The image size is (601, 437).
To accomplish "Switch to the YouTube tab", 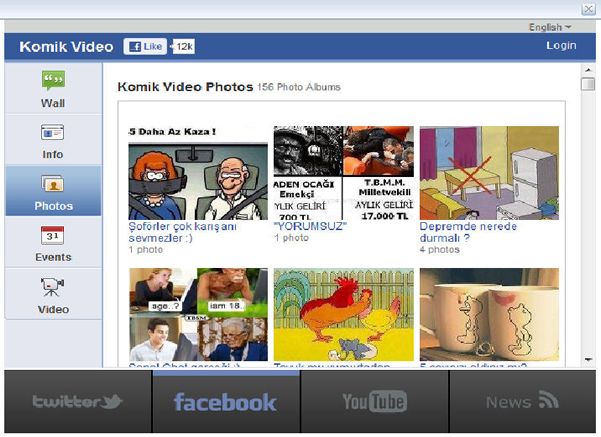I will (x=374, y=402).
